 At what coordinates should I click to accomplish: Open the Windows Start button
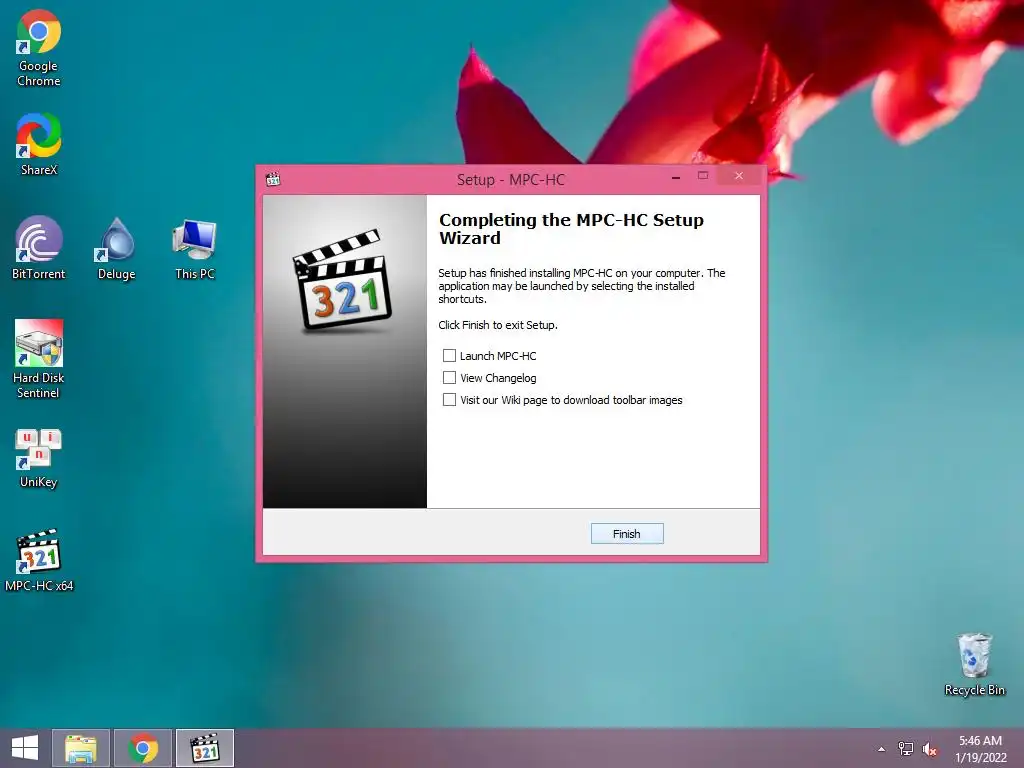pyautogui.click(x=25, y=748)
